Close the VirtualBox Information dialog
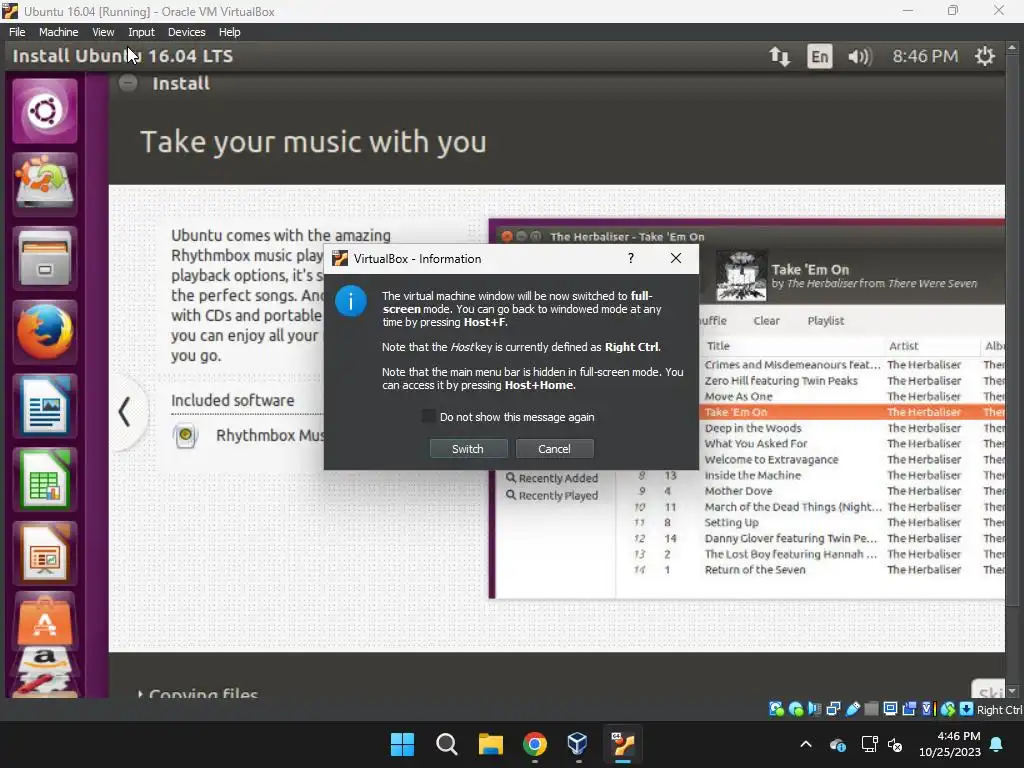Image resolution: width=1024 pixels, height=768 pixels. click(676, 258)
